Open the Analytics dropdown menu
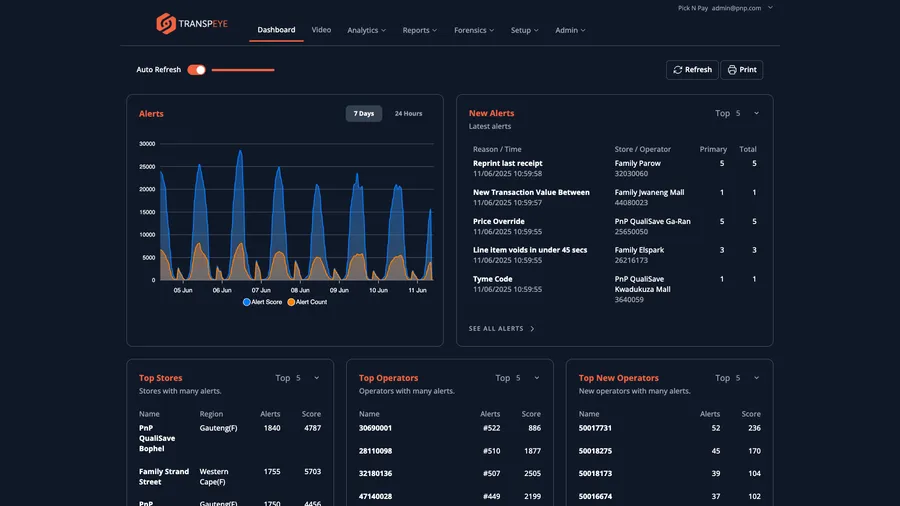The height and width of the screenshot is (506, 900). [x=366, y=30]
